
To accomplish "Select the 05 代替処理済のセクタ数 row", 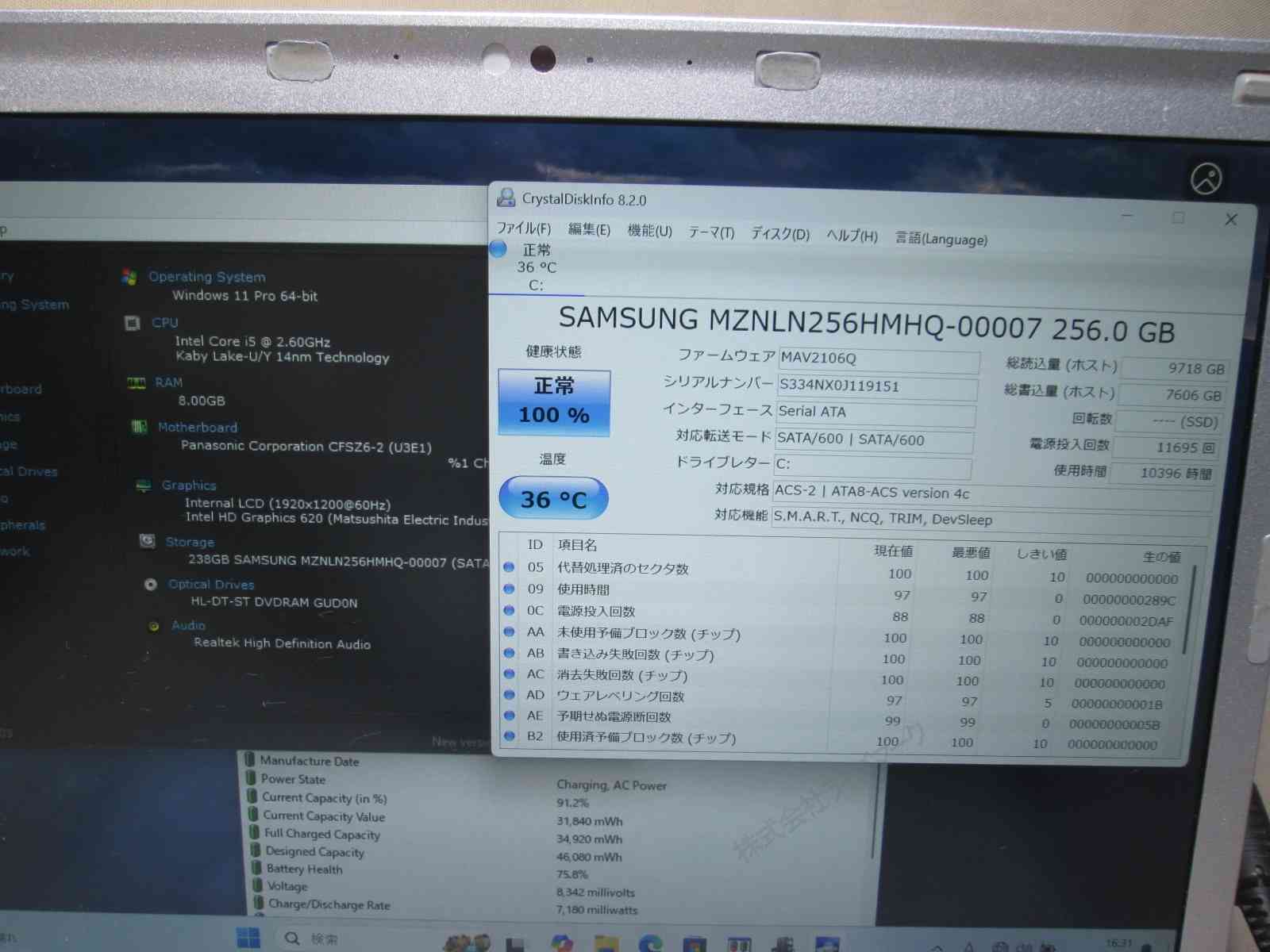I will tap(622, 568).
